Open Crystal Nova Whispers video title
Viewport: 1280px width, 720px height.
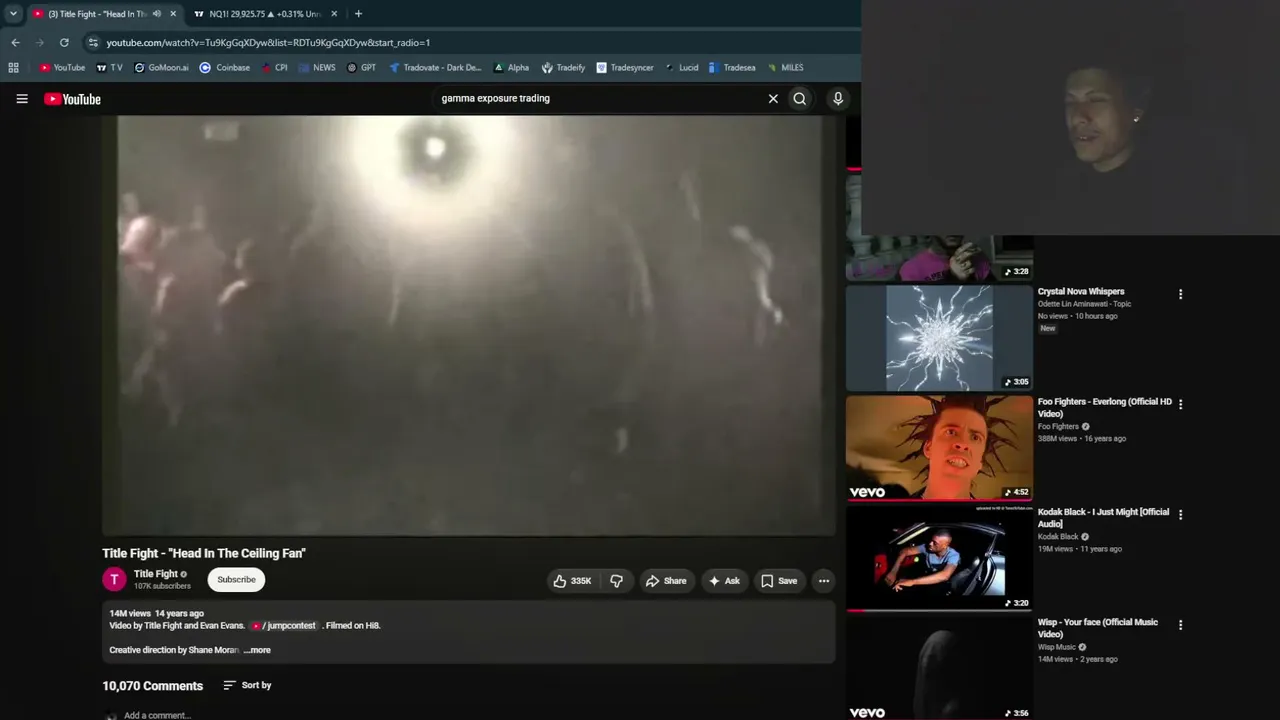coord(1081,292)
